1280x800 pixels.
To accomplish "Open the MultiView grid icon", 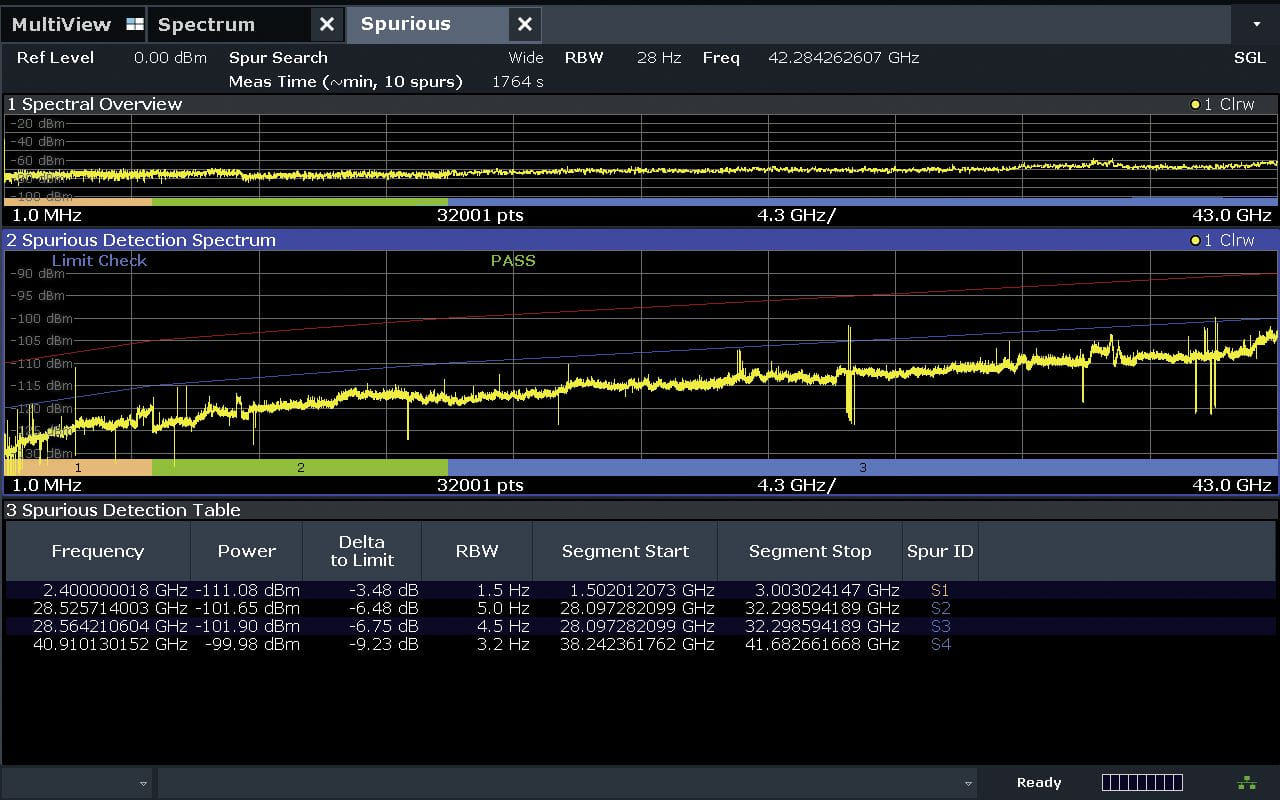I will click(x=135, y=25).
